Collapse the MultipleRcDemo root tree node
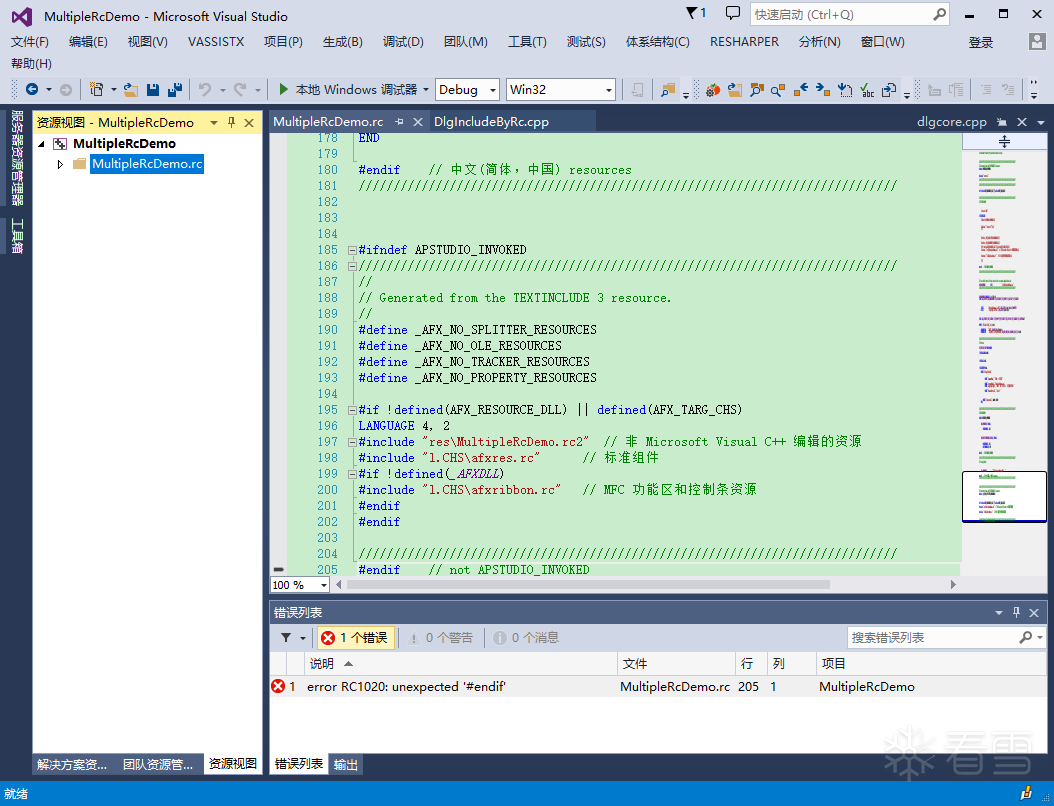 pos(42,144)
